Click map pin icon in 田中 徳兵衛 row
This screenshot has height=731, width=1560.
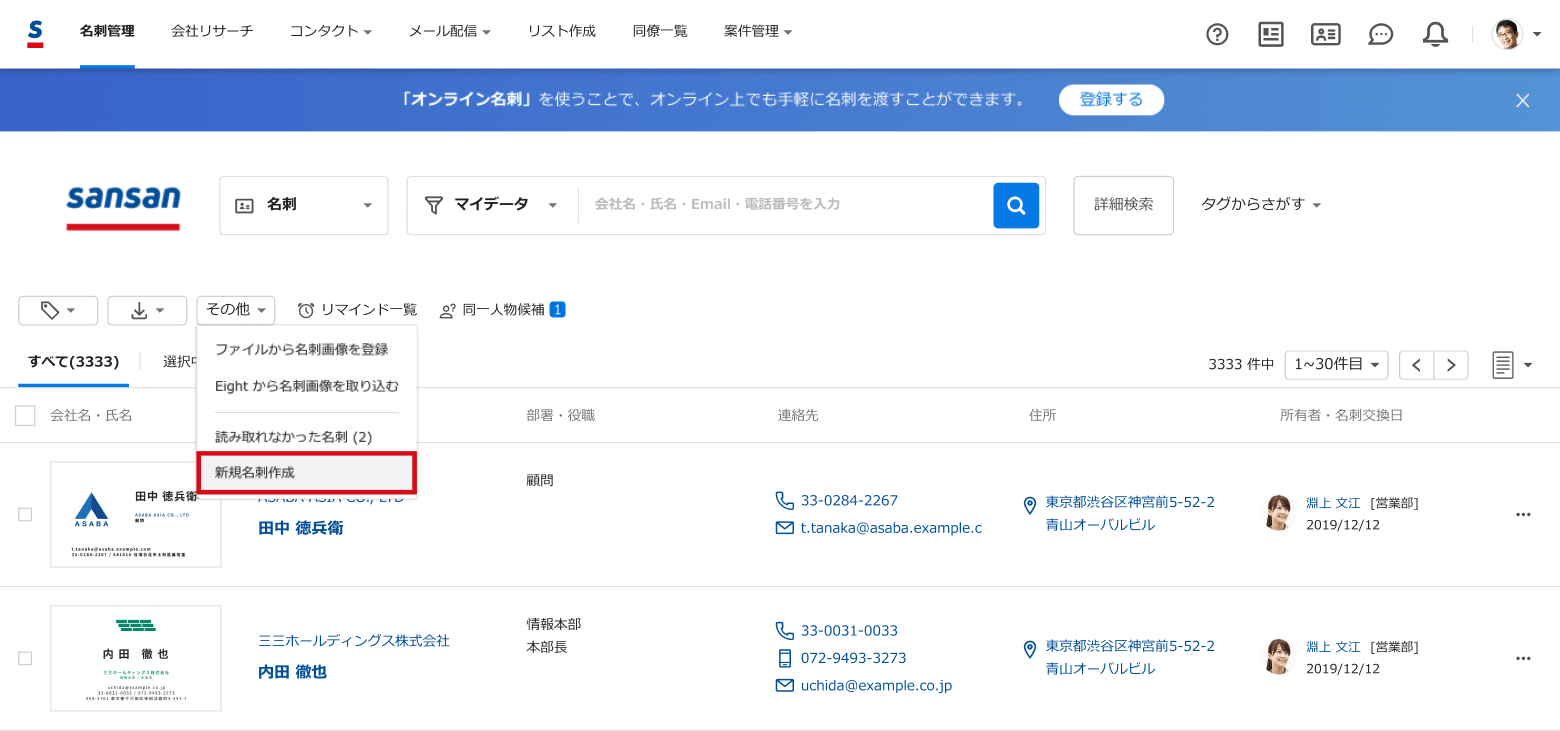1030,506
